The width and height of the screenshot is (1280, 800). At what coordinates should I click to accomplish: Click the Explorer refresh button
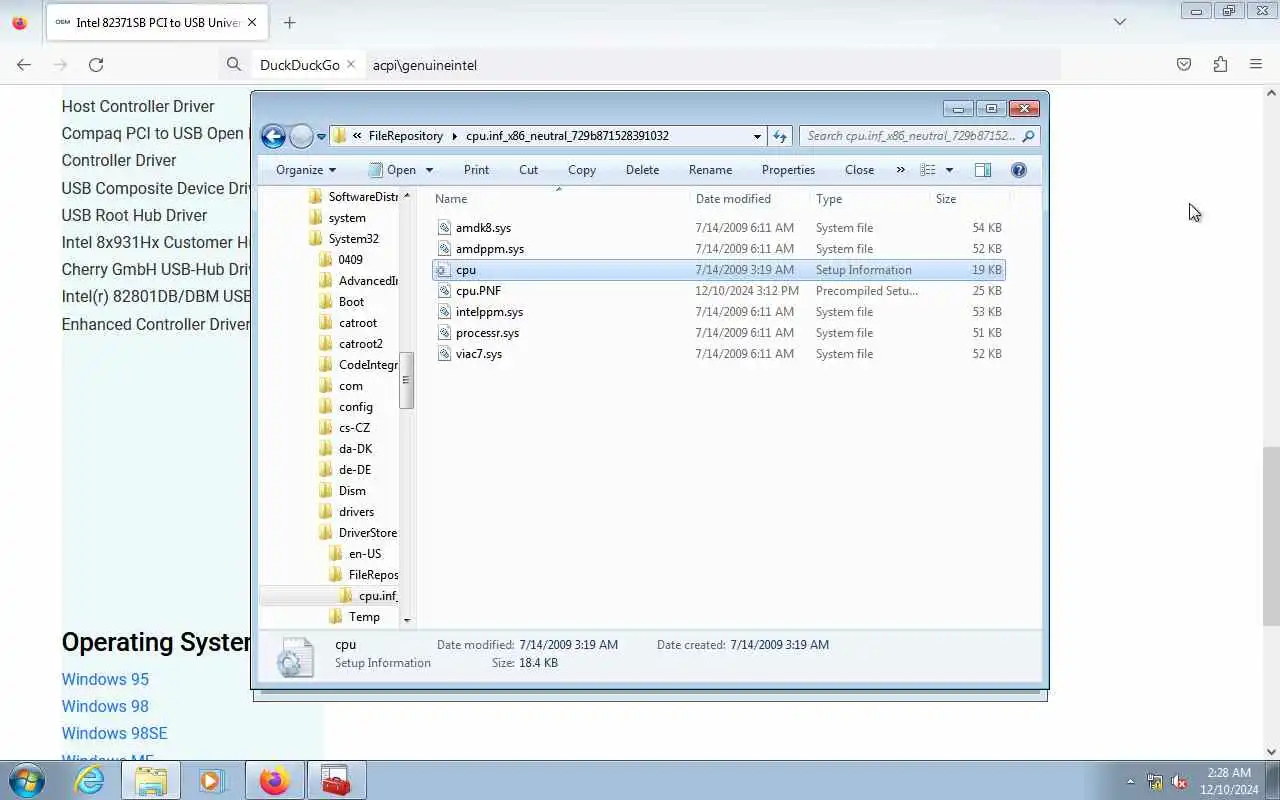(x=780, y=136)
